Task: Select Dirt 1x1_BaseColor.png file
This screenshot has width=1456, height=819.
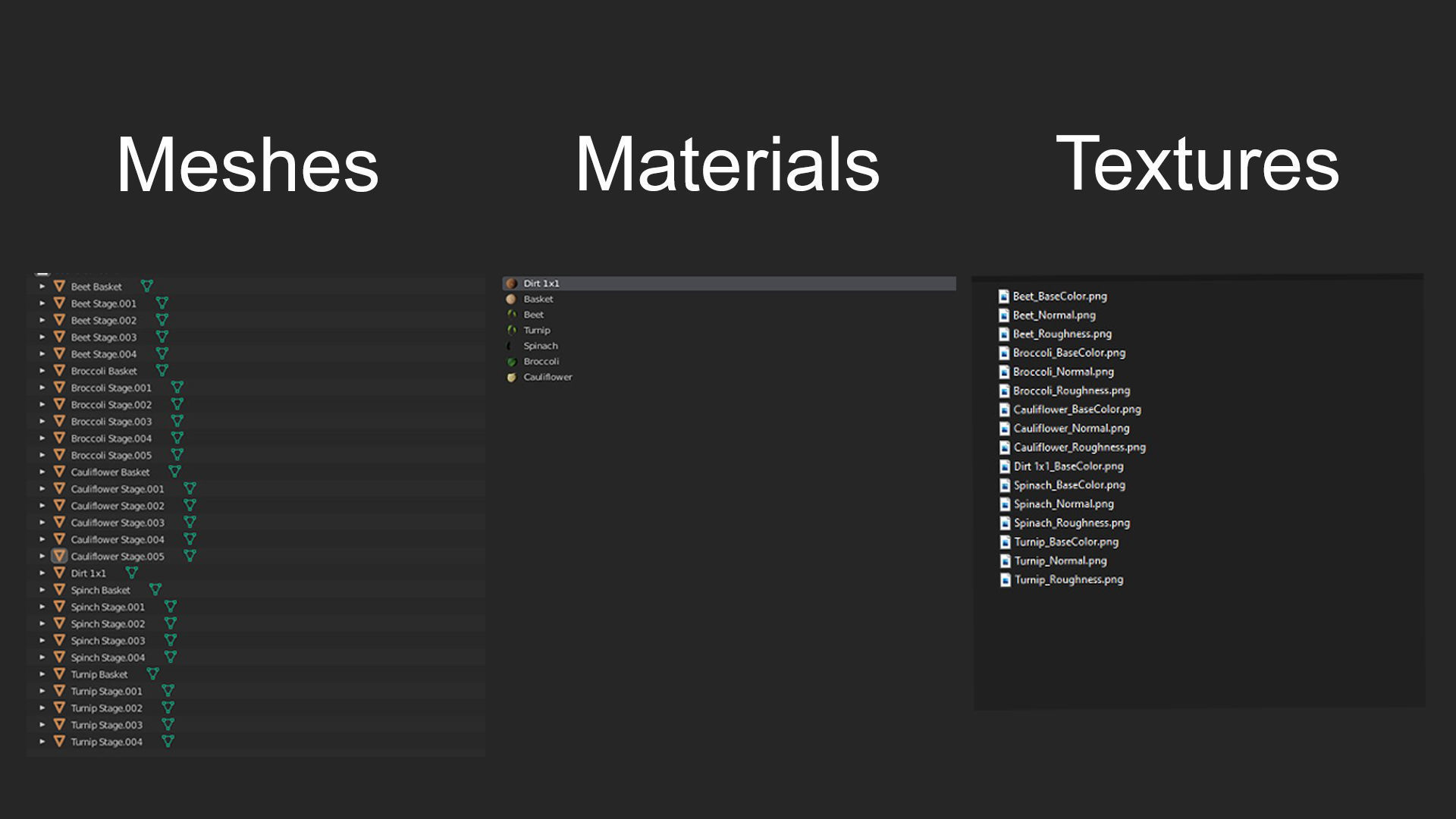Action: point(1068,466)
